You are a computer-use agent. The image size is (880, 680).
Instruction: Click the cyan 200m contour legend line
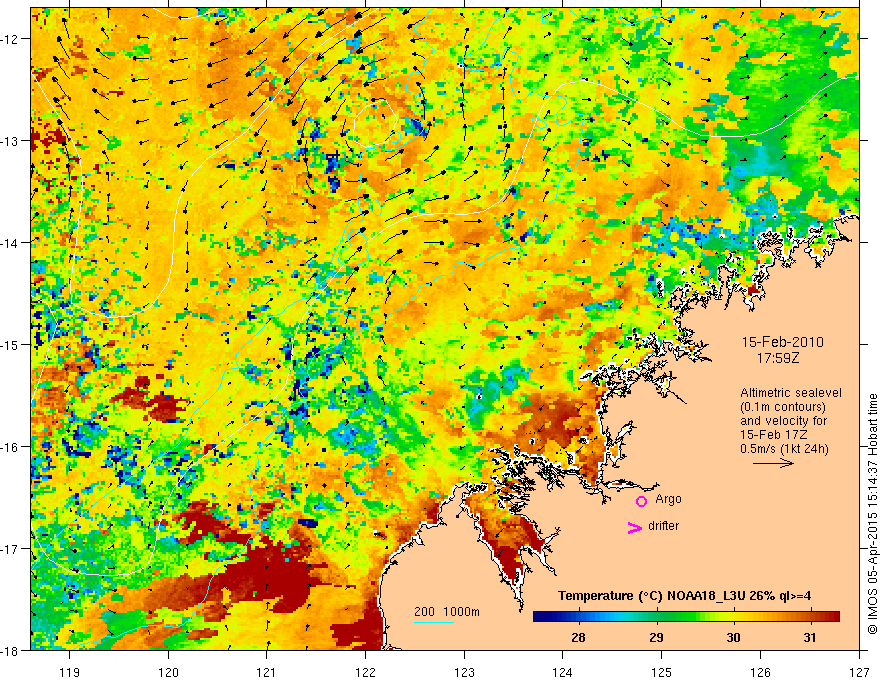433,622
